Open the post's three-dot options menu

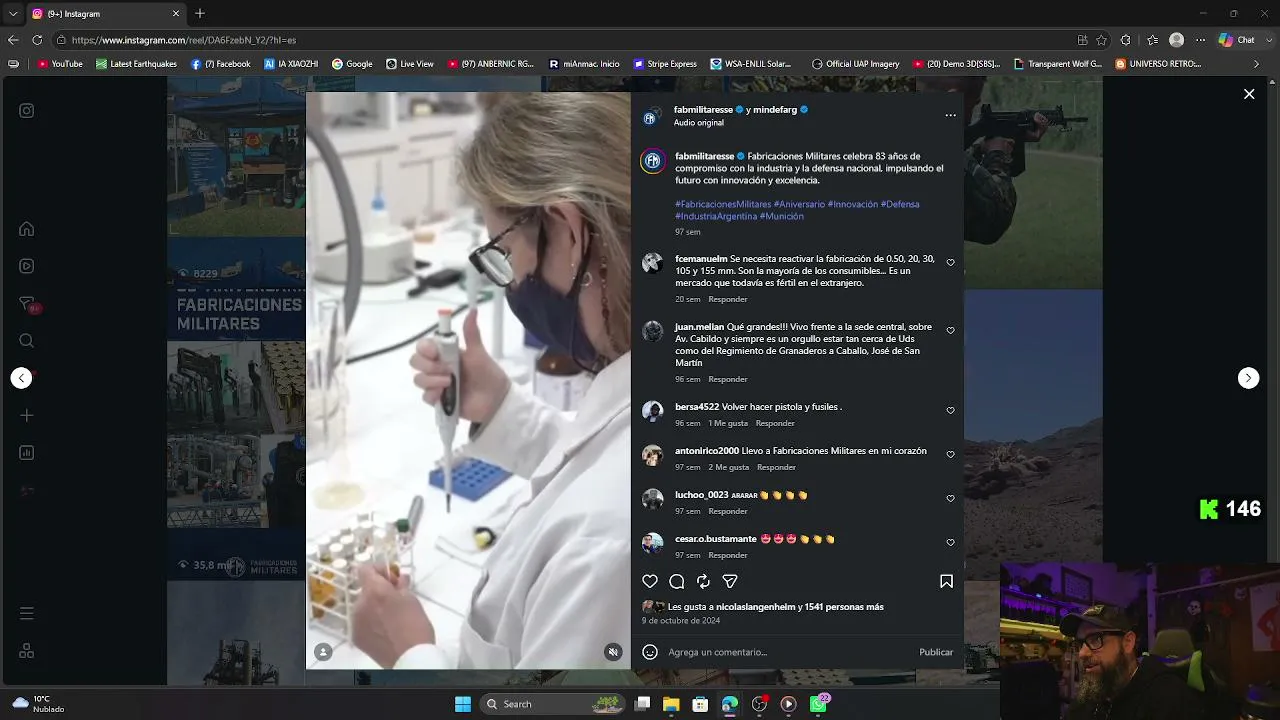pos(950,115)
